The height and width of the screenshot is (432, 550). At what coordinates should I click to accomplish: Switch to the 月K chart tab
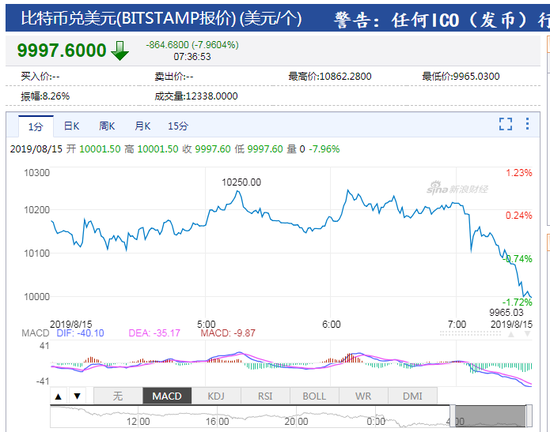click(x=142, y=126)
